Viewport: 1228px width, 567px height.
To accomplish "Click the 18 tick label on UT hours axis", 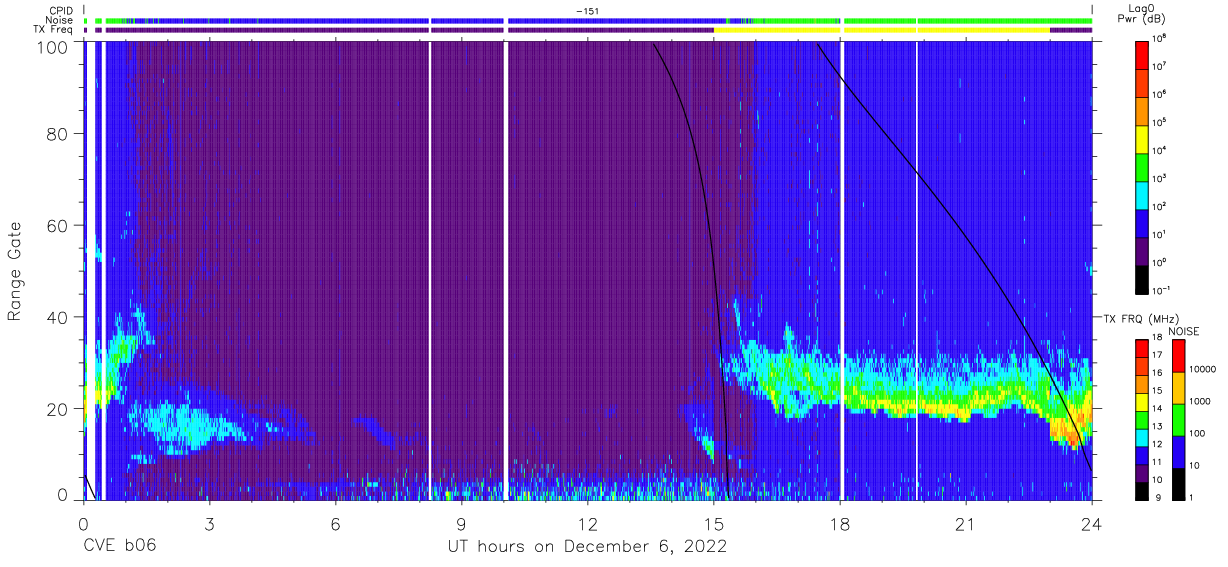I will tap(839, 523).
